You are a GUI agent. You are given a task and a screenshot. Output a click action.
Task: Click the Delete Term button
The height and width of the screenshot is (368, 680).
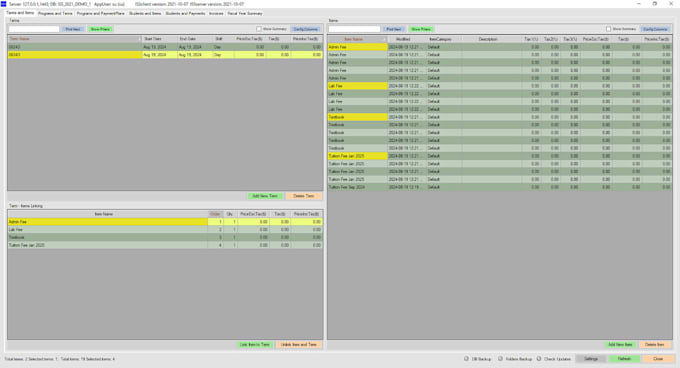(304, 196)
